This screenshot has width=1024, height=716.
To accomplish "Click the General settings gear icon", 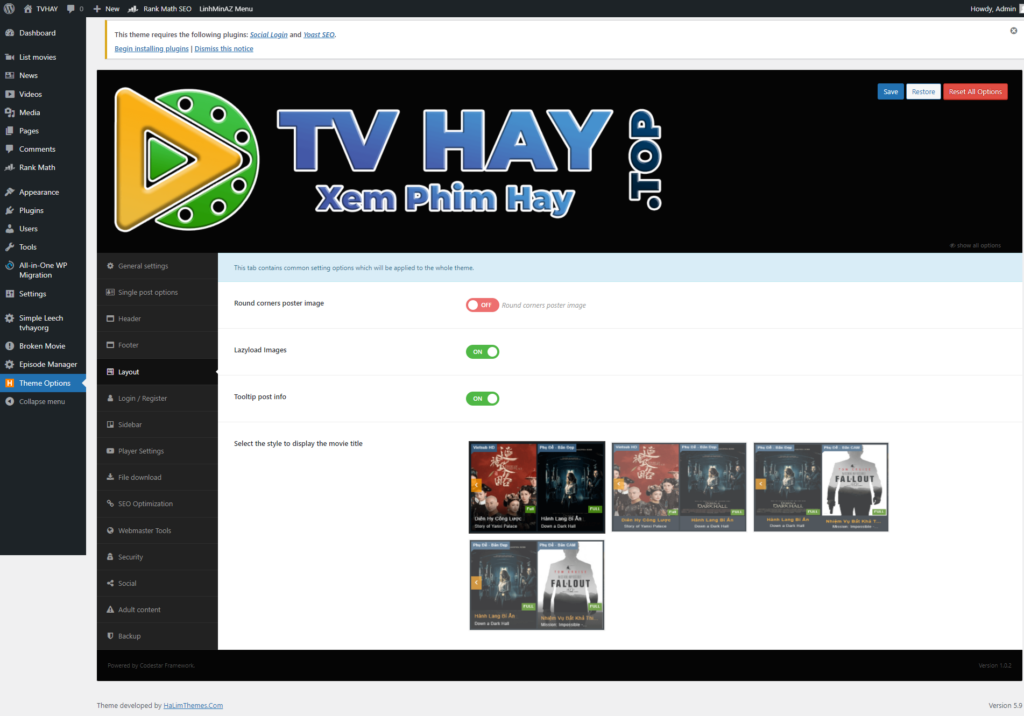I will coord(110,266).
